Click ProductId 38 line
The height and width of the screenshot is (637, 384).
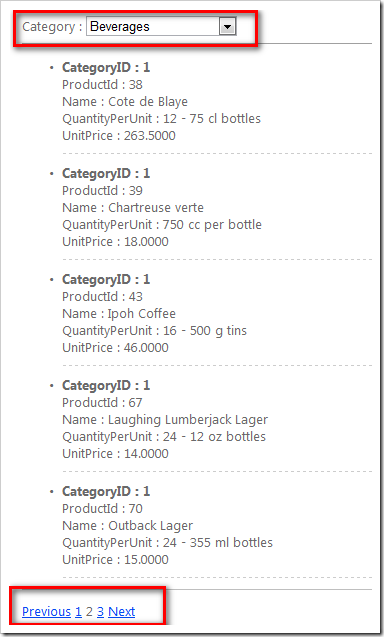pyautogui.click(x=102, y=84)
